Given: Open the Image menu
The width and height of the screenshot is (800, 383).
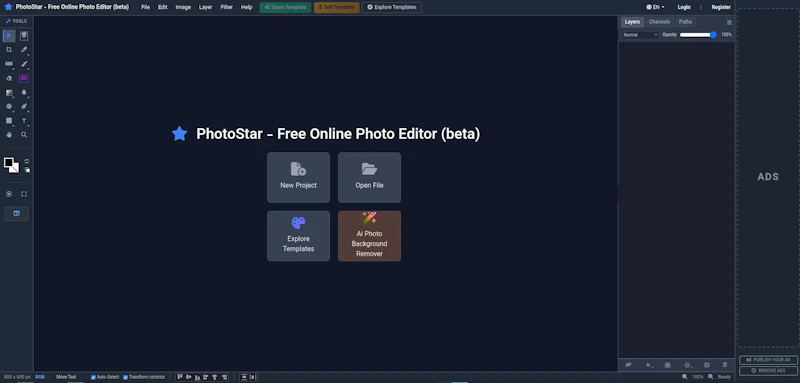Looking at the screenshot, I should 183,7.
